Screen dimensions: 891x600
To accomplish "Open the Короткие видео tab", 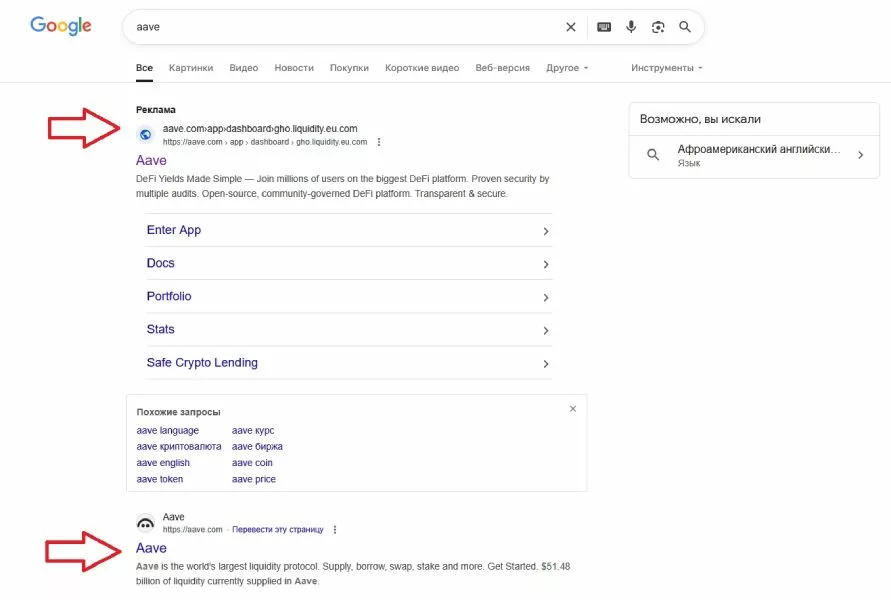I will point(422,68).
